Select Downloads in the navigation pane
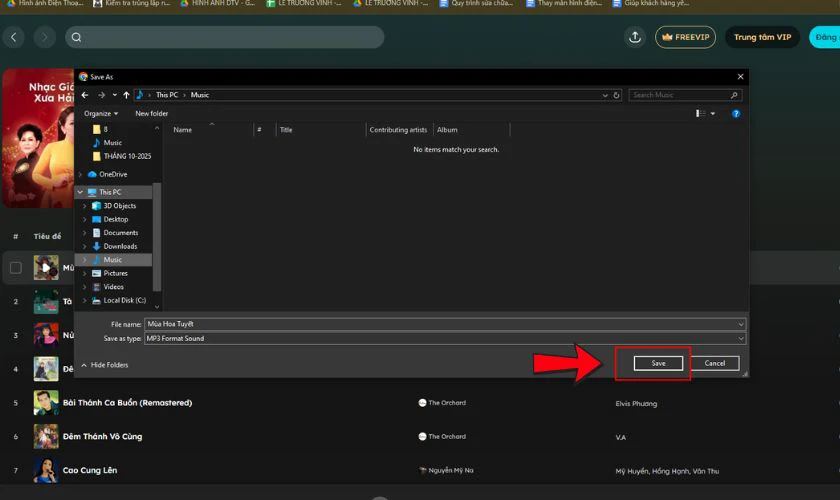The width and height of the screenshot is (840, 500). click(120, 246)
